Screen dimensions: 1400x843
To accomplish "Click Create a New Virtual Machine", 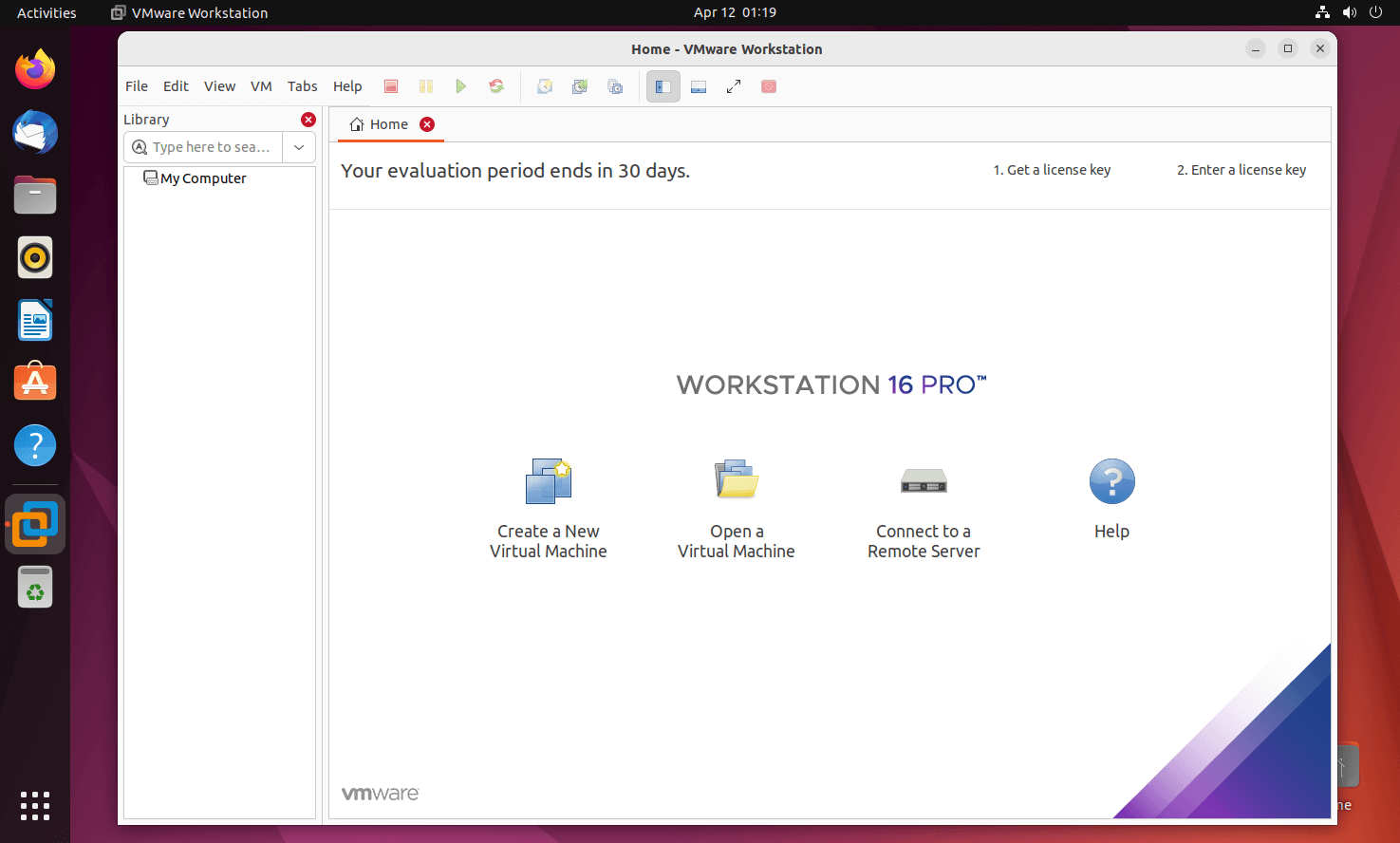I will coord(549,509).
